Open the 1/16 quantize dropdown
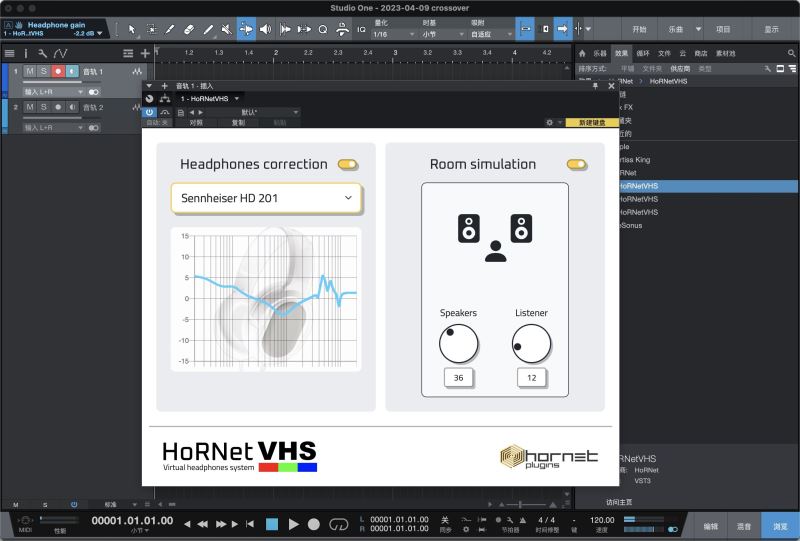Viewport: 800px width, 541px height. pos(393,34)
